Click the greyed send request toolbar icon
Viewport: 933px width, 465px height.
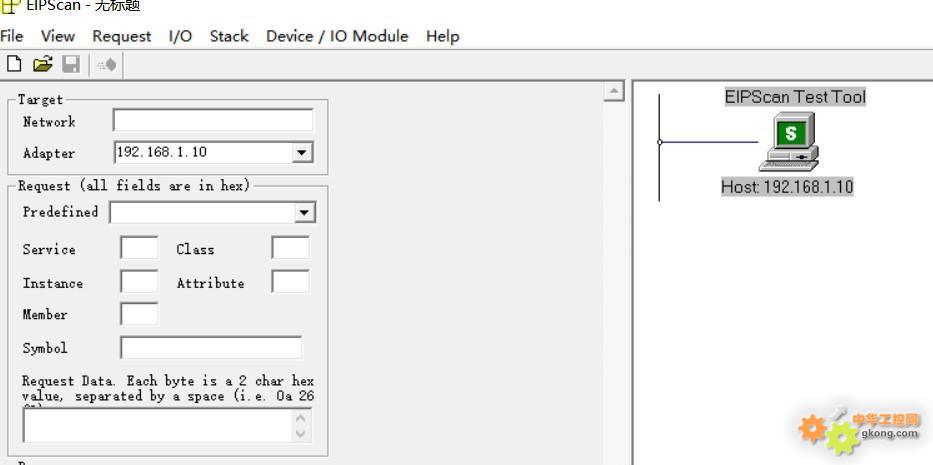coord(107,64)
